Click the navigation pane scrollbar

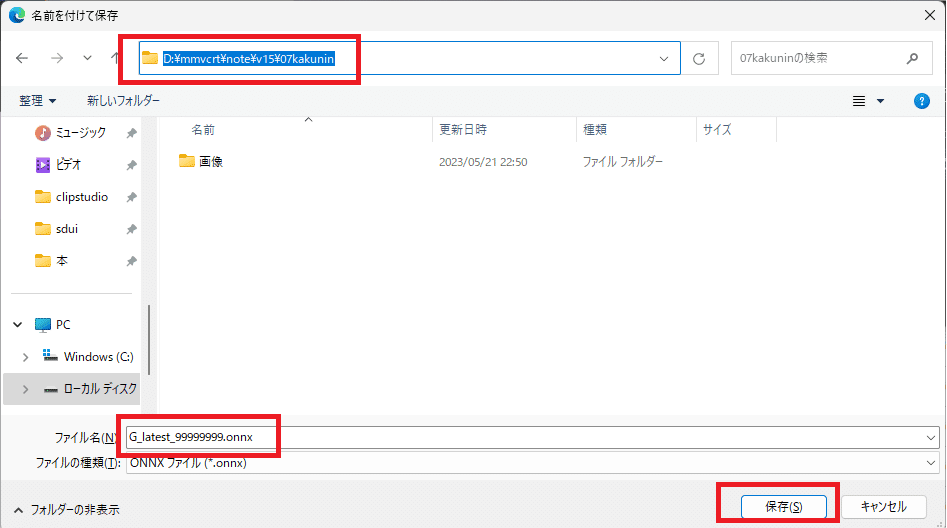pos(149,340)
